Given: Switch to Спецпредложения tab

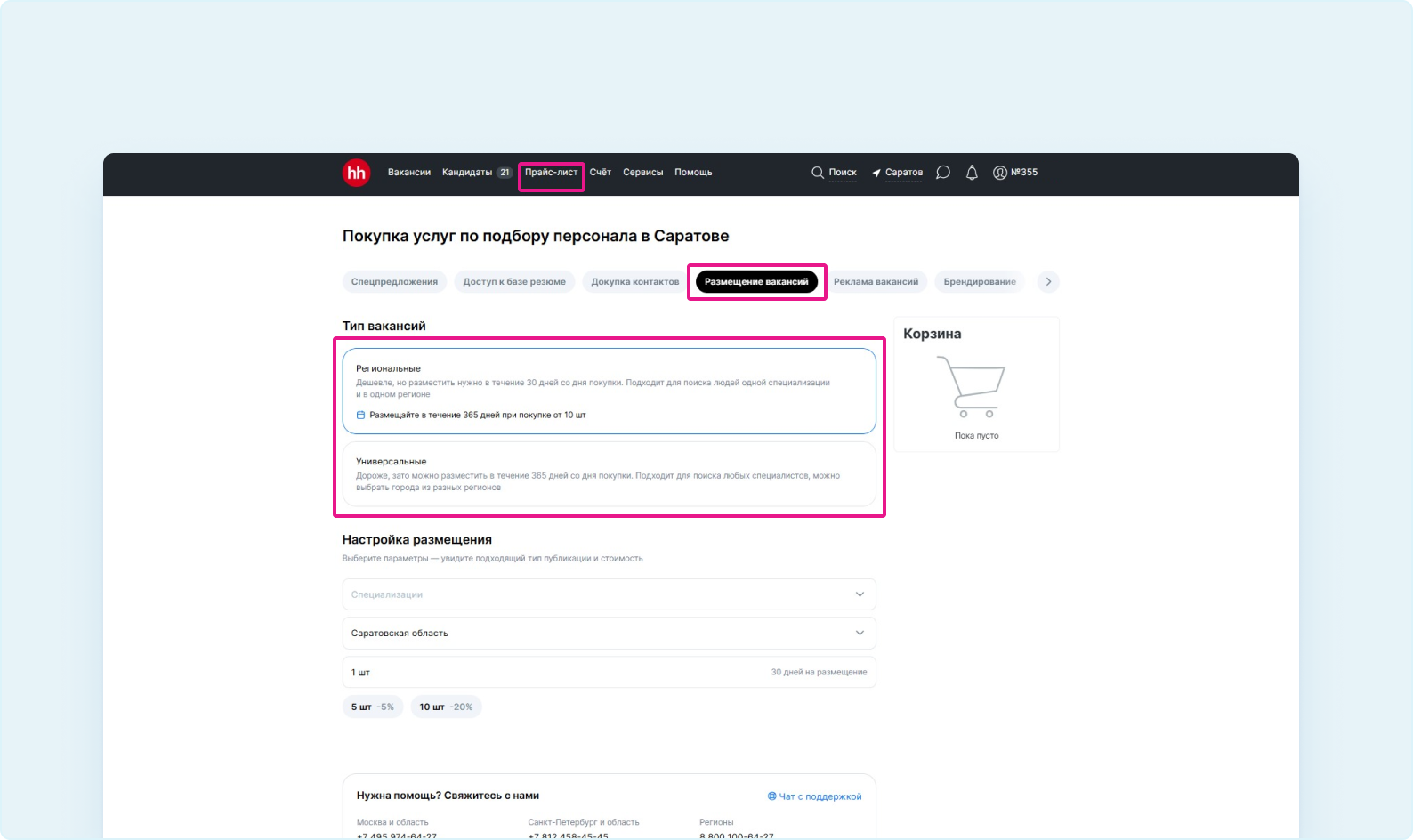Looking at the screenshot, I should click(x=394, y=282).
